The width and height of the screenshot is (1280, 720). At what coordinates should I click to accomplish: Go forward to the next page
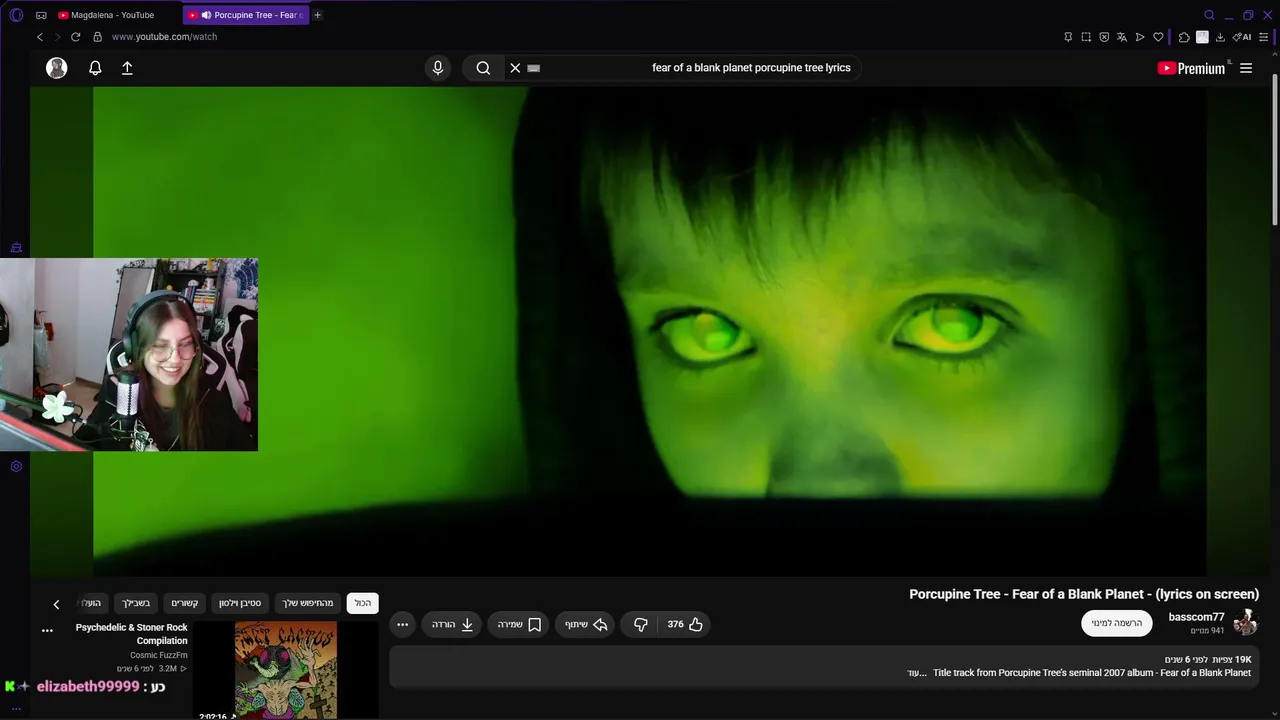[x=57, y=37]
